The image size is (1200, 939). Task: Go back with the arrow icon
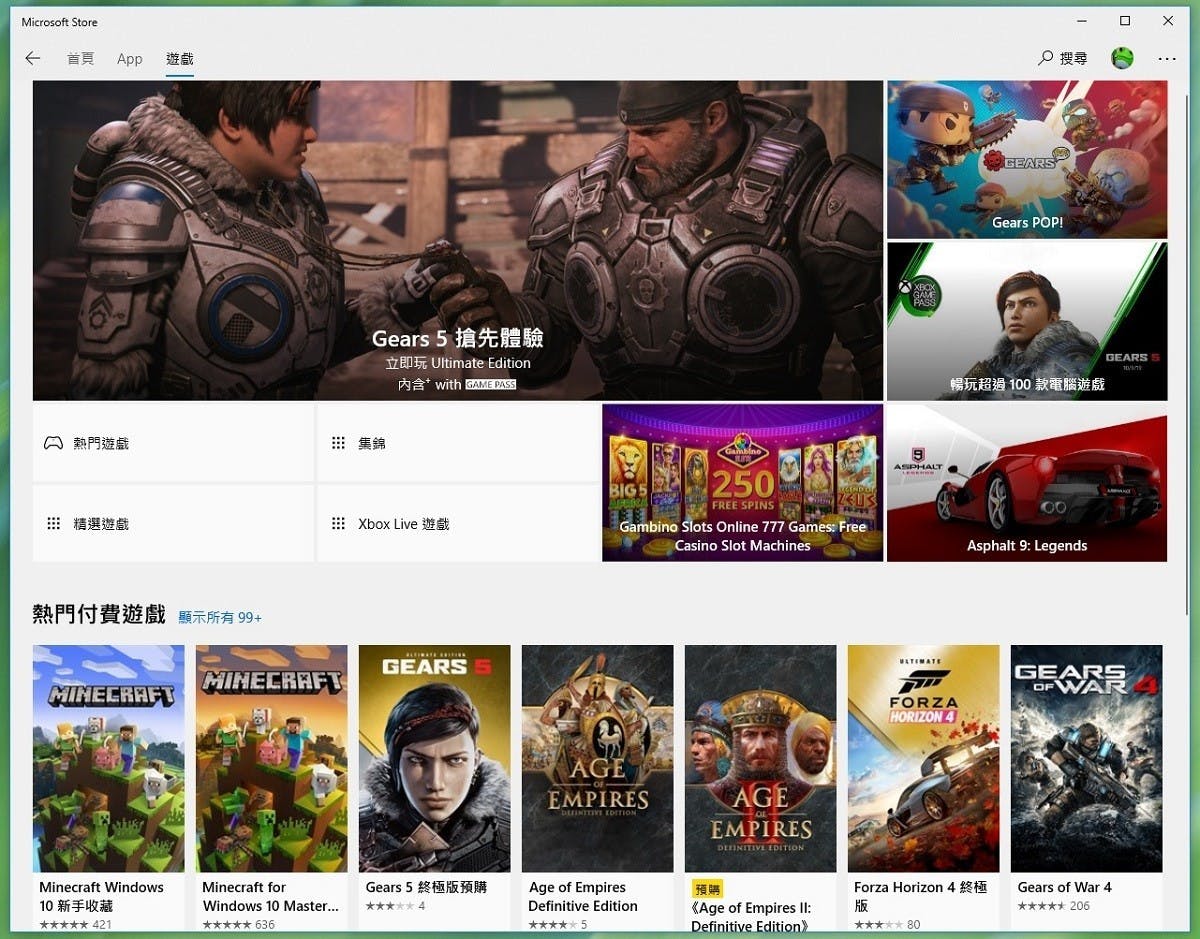coord(33,59)
